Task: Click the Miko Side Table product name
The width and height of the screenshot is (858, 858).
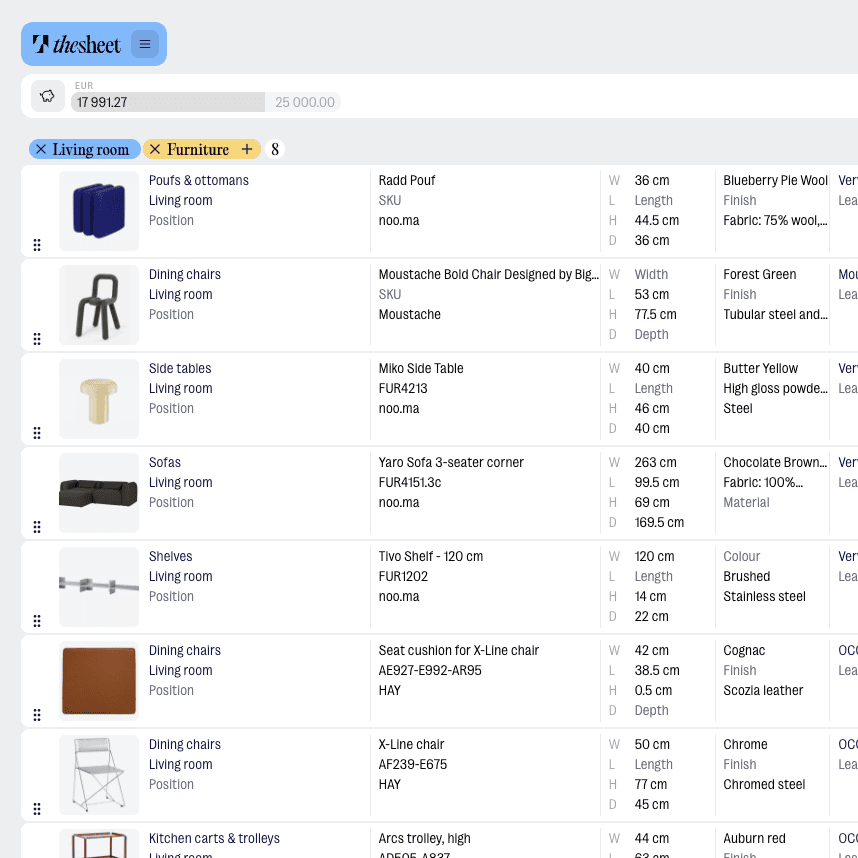Action: pyautogui.click(x=421, y=369)
